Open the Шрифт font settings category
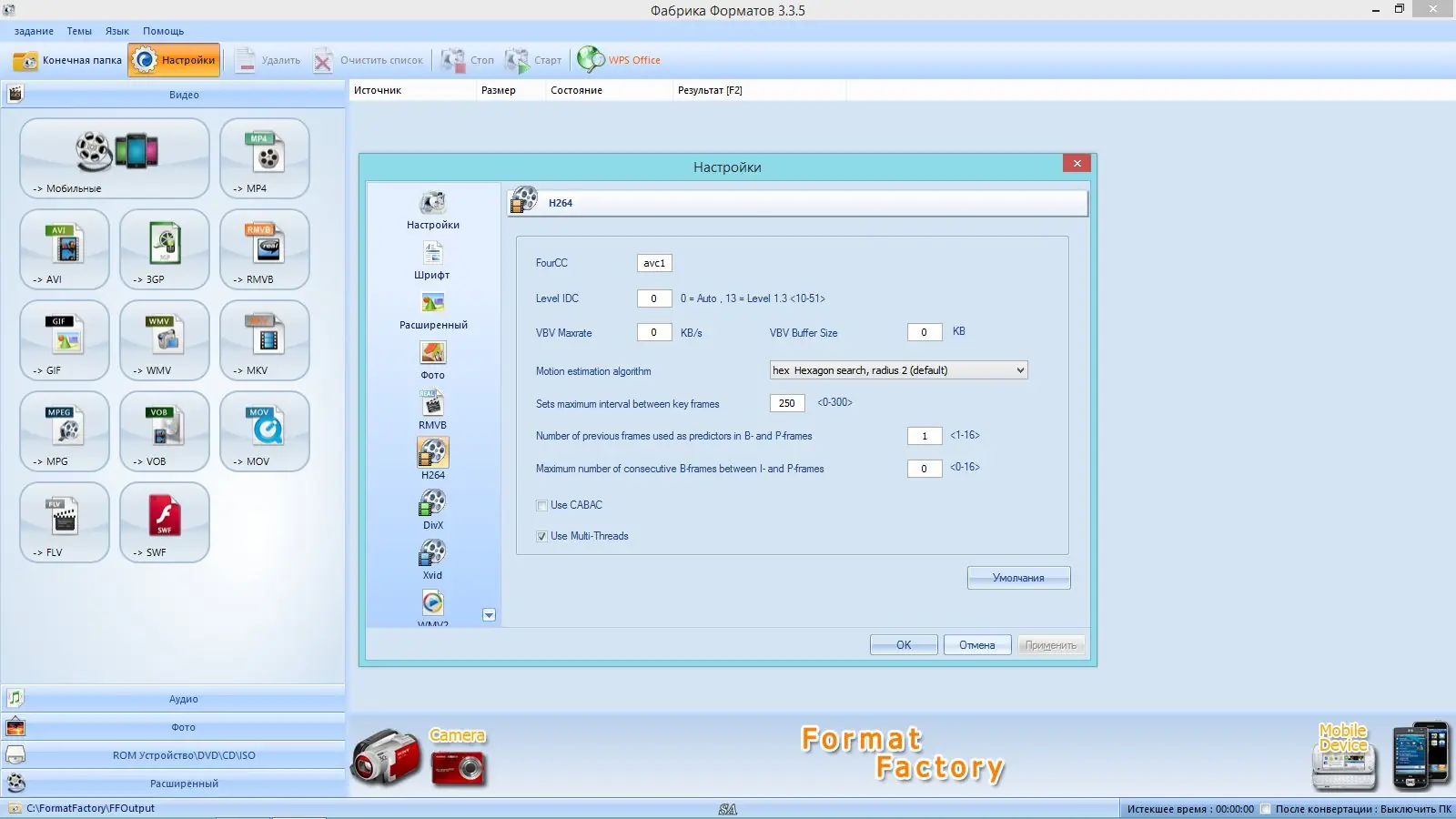The width and height of the screenshot is (1456, 819). (433, 260)
